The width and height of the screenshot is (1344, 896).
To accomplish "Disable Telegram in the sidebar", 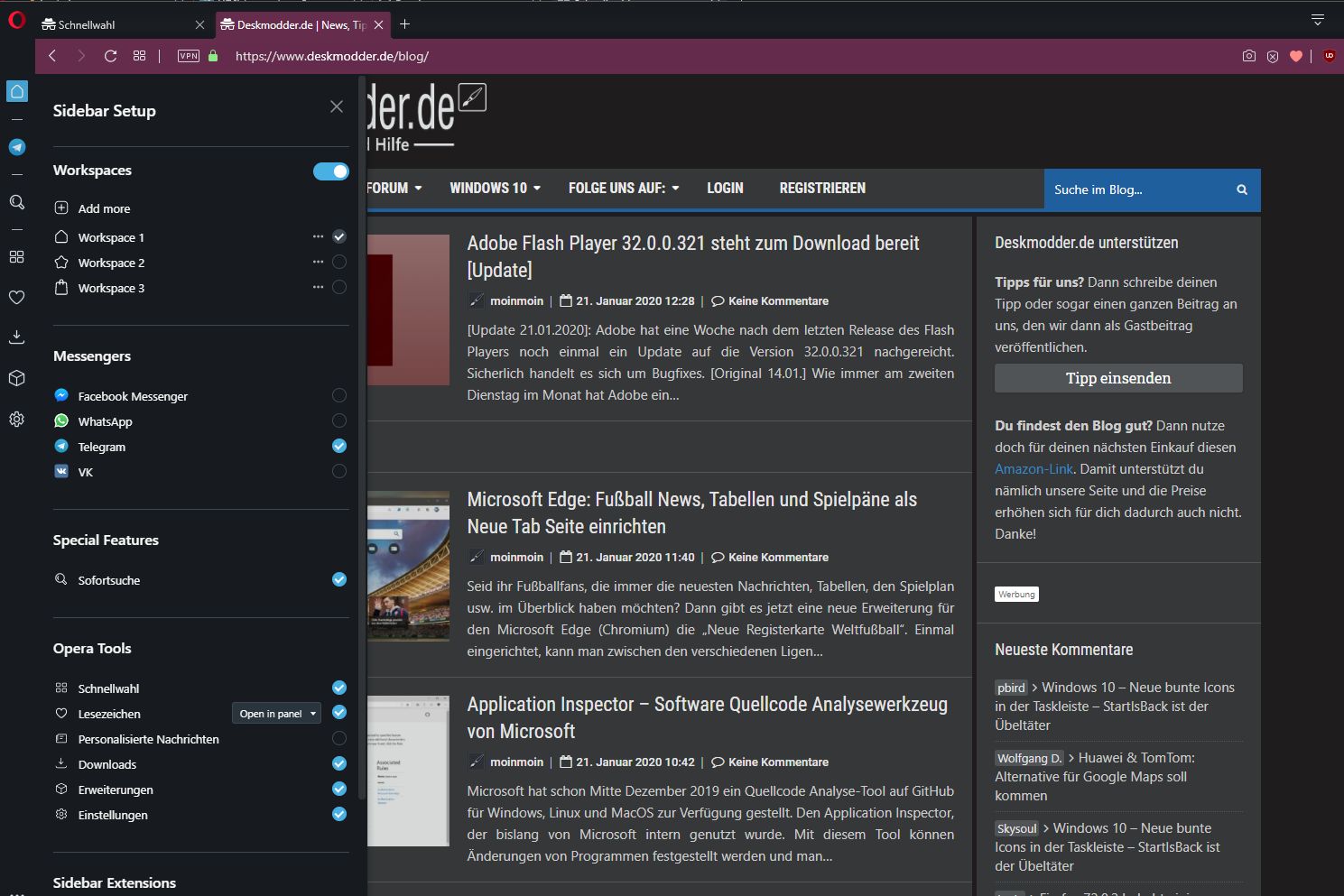I will 339,446.
